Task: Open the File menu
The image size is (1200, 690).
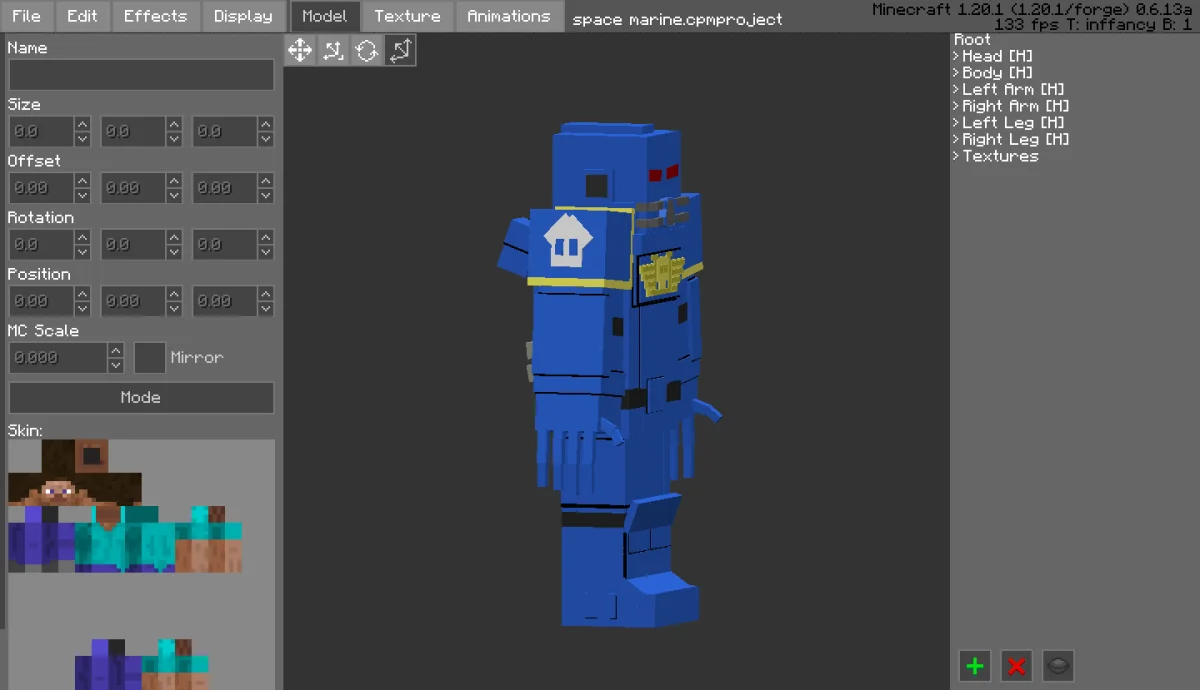Action: [27, 16]
